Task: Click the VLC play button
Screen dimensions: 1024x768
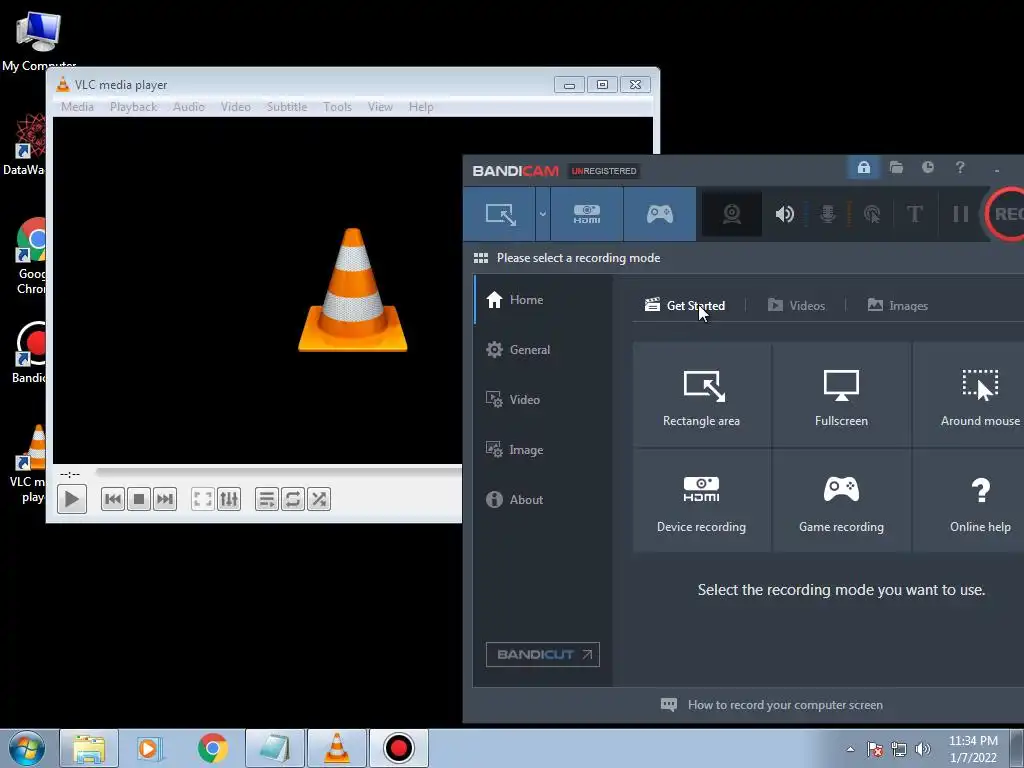Action: pyautogui.click(x=72, y=500)
